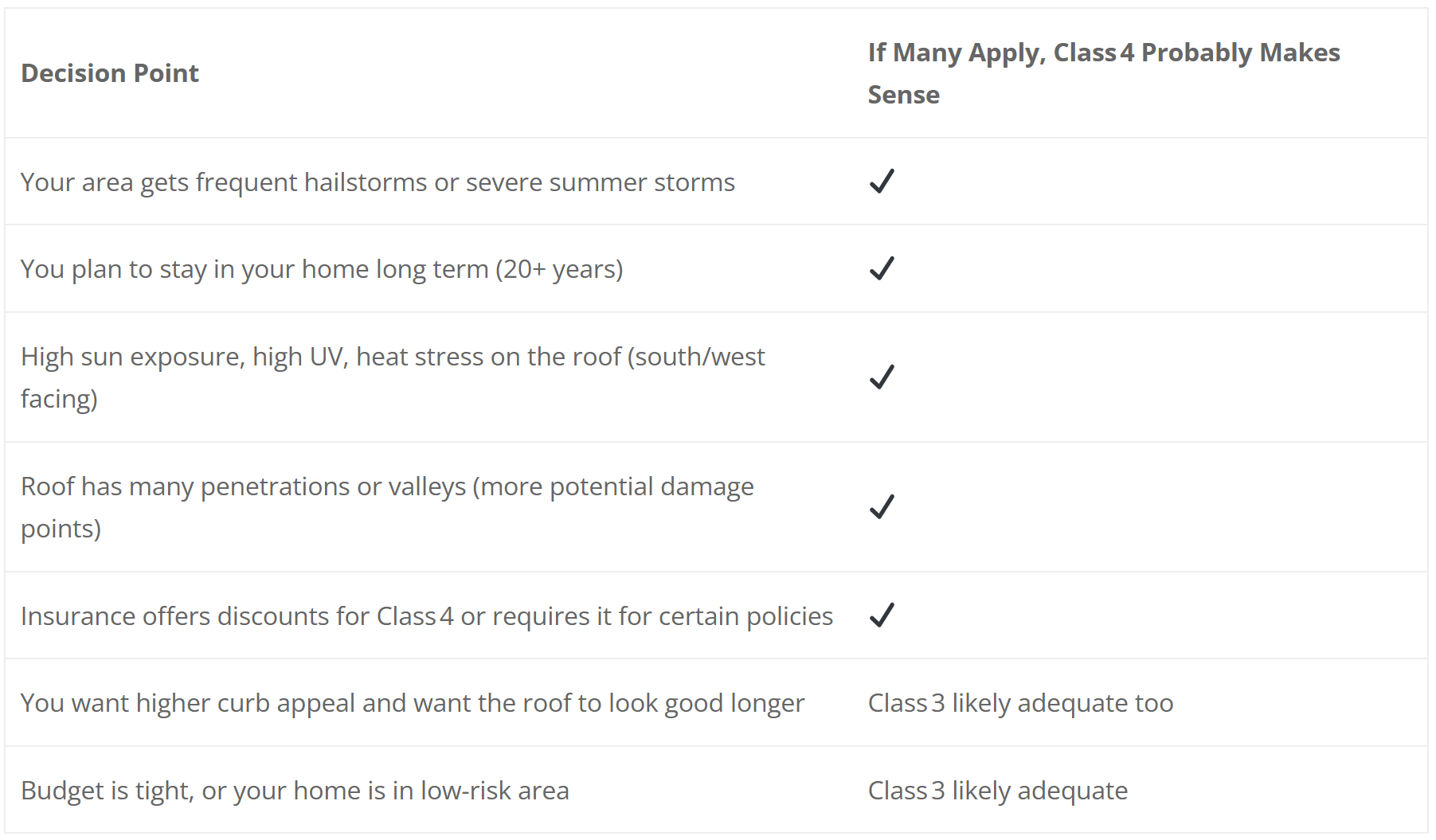Click "(south/west facing)" in the sun exposure row
1436x840 pixels.
696,357
